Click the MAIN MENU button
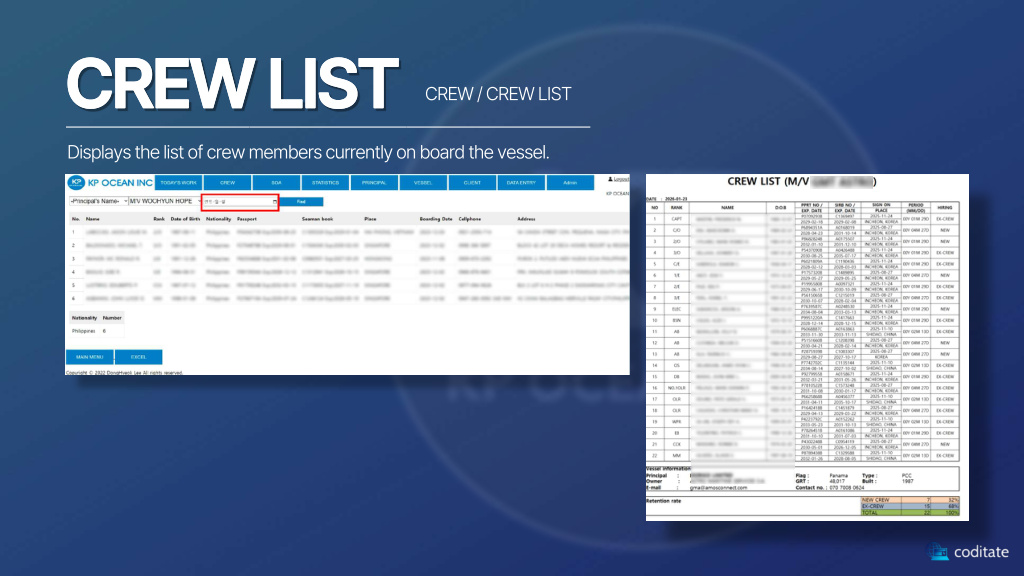This screenshot has height=576, width=1024. coord(89,356)
